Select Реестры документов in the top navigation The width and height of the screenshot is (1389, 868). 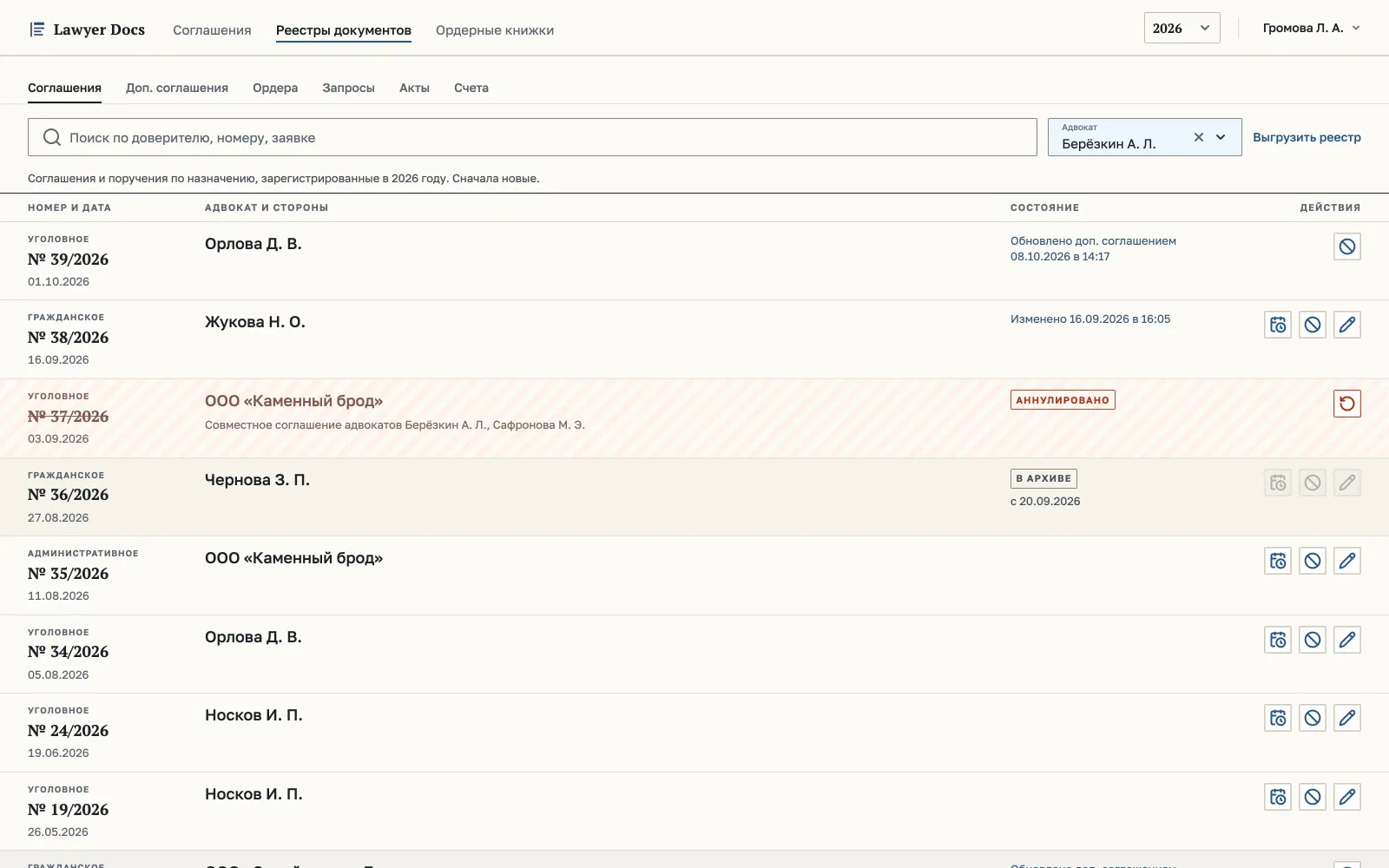(x=344, y=30)
